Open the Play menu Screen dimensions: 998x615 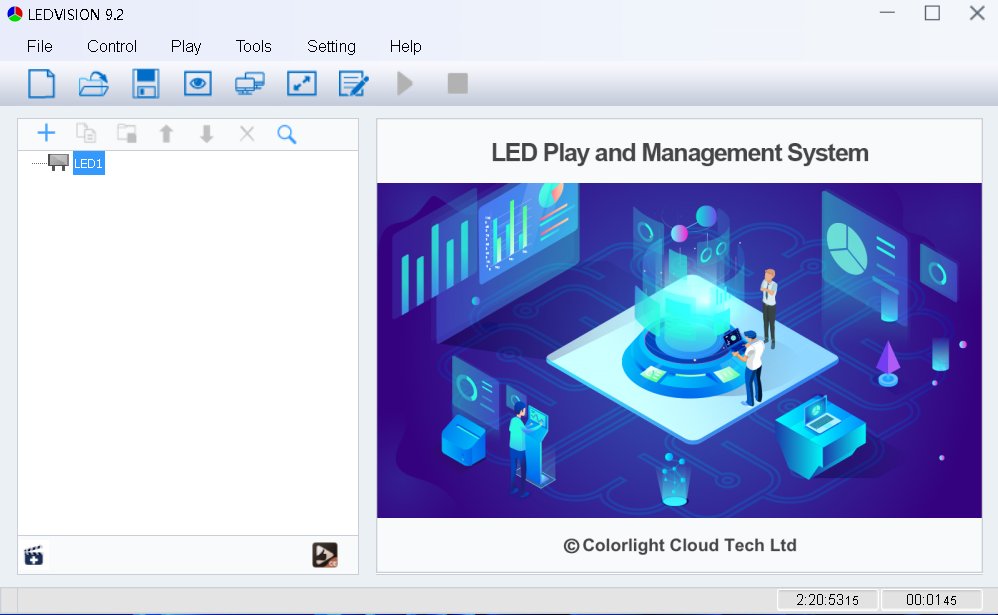point(186,46)
